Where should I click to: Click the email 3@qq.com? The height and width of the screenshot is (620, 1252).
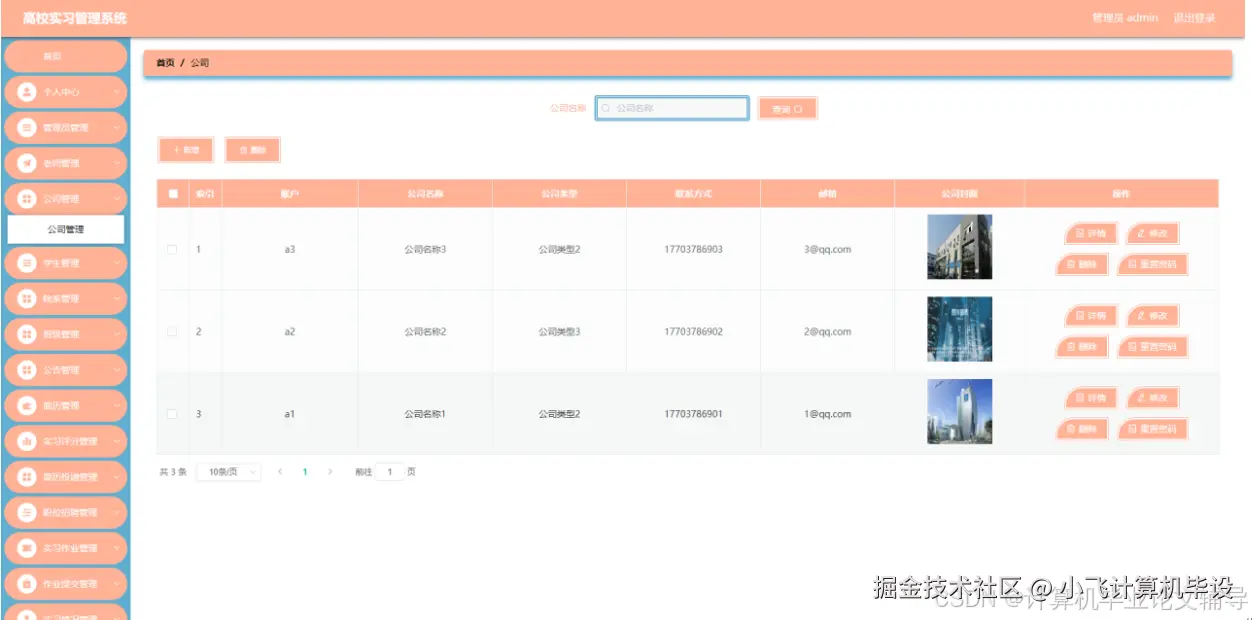[827, 249]
